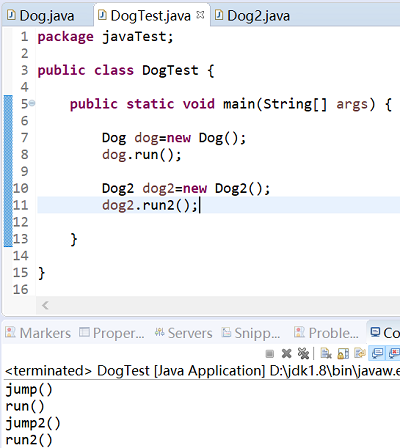
Task: Click the Markers tab icon
Action: click(x=10, y=332)
